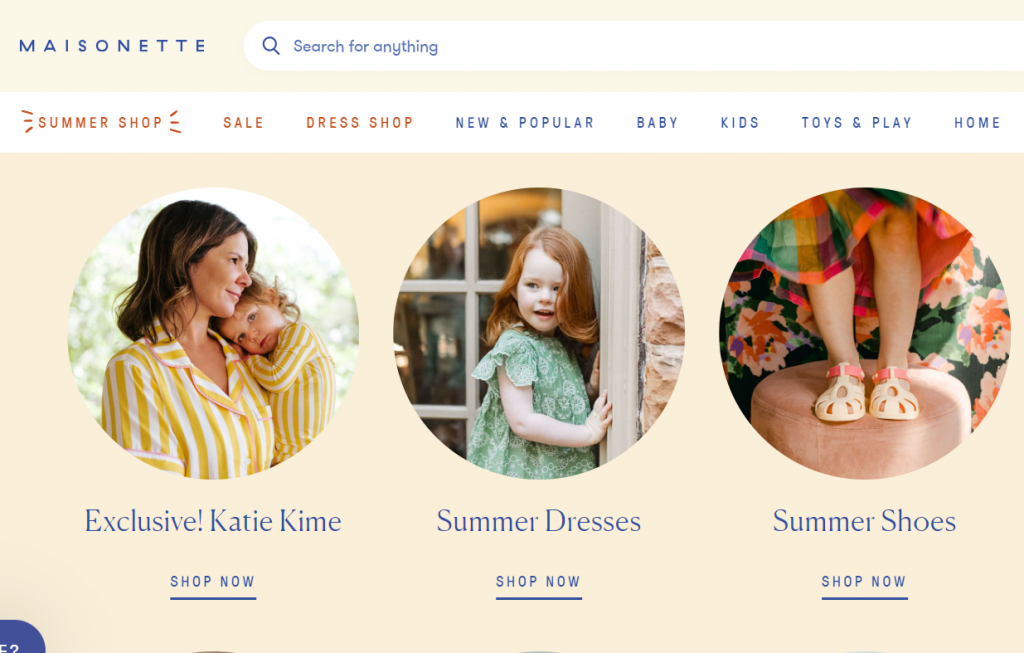Open the Home category
Viewport: 1024px width, 653px height.
click(x=977, y=123)
